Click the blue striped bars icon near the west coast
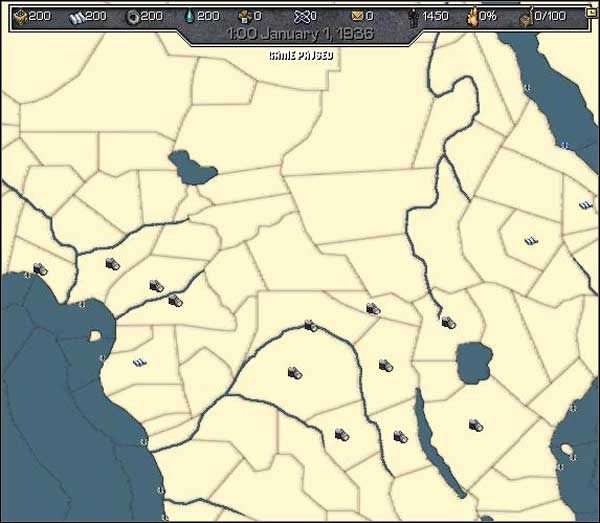 pos(140,362)
